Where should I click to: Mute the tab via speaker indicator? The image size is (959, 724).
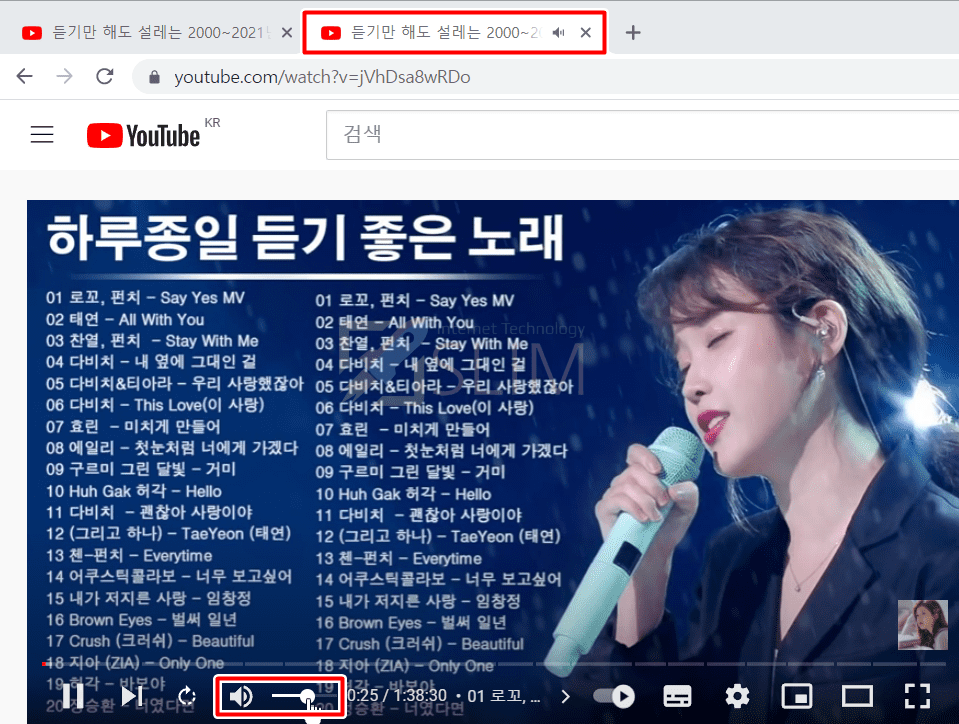[x=558, y=32]
